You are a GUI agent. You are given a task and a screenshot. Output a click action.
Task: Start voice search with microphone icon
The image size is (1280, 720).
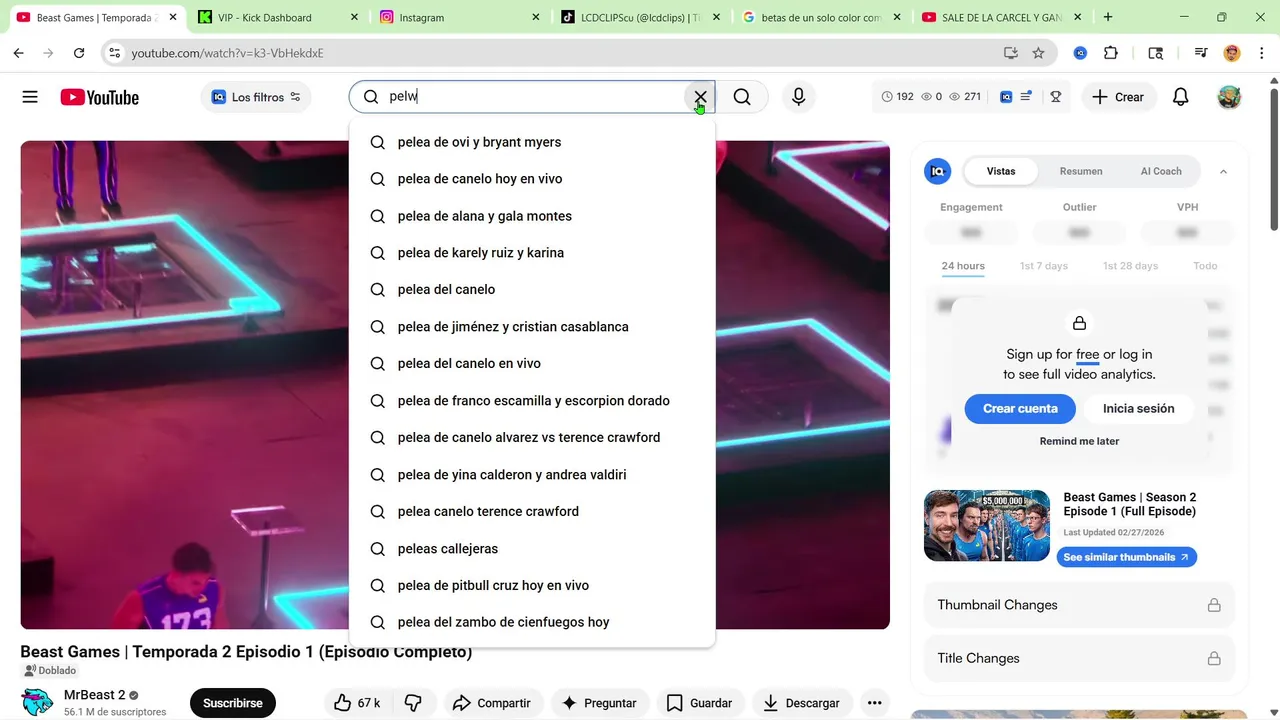798,97
